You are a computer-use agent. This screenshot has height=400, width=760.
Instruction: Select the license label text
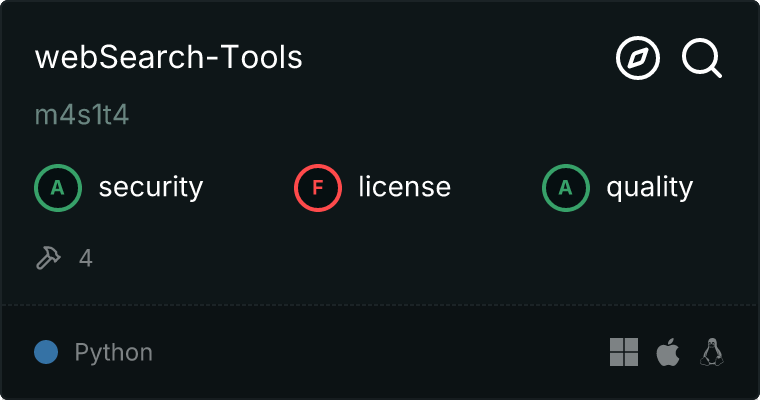coord(404,187)
